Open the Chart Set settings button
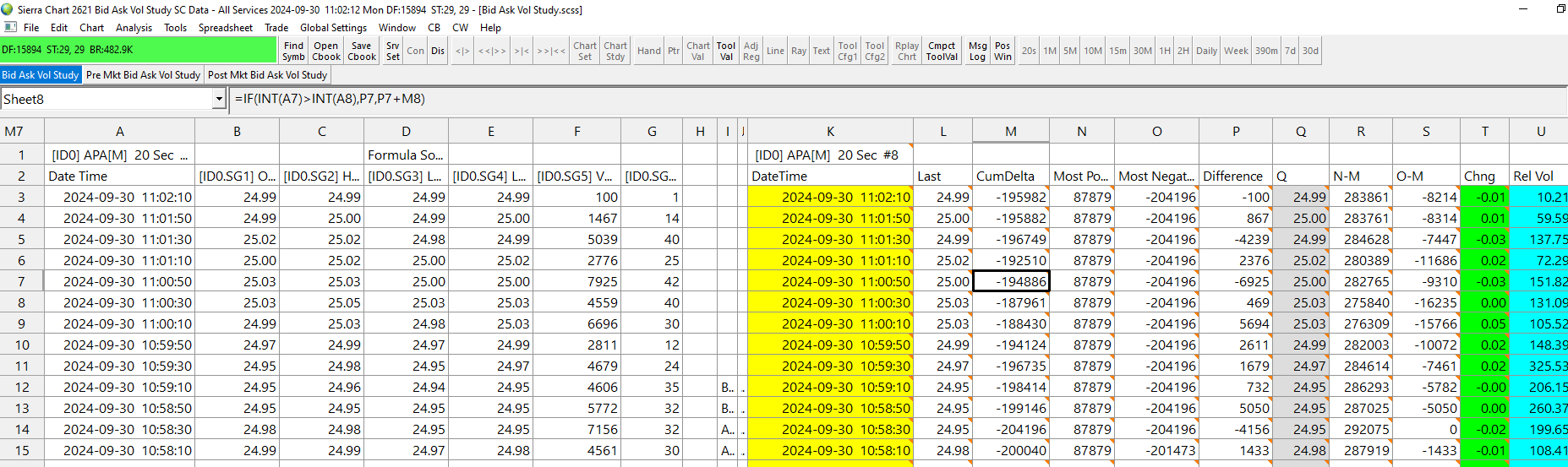The image size is (1568, 467). pos(585,51)
